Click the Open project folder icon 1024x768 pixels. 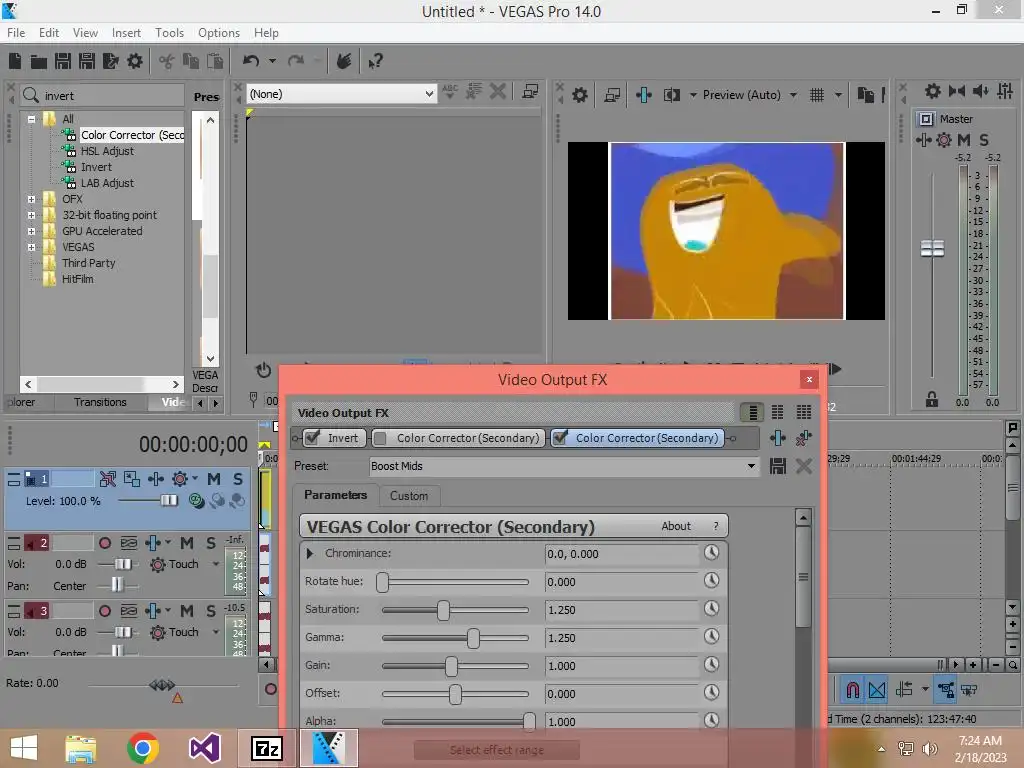[39, 62]
